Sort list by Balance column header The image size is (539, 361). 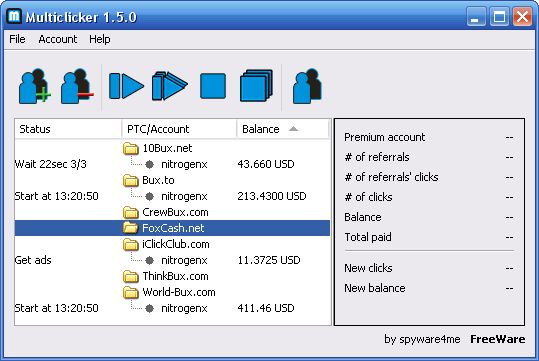click(x=283, y=129)
